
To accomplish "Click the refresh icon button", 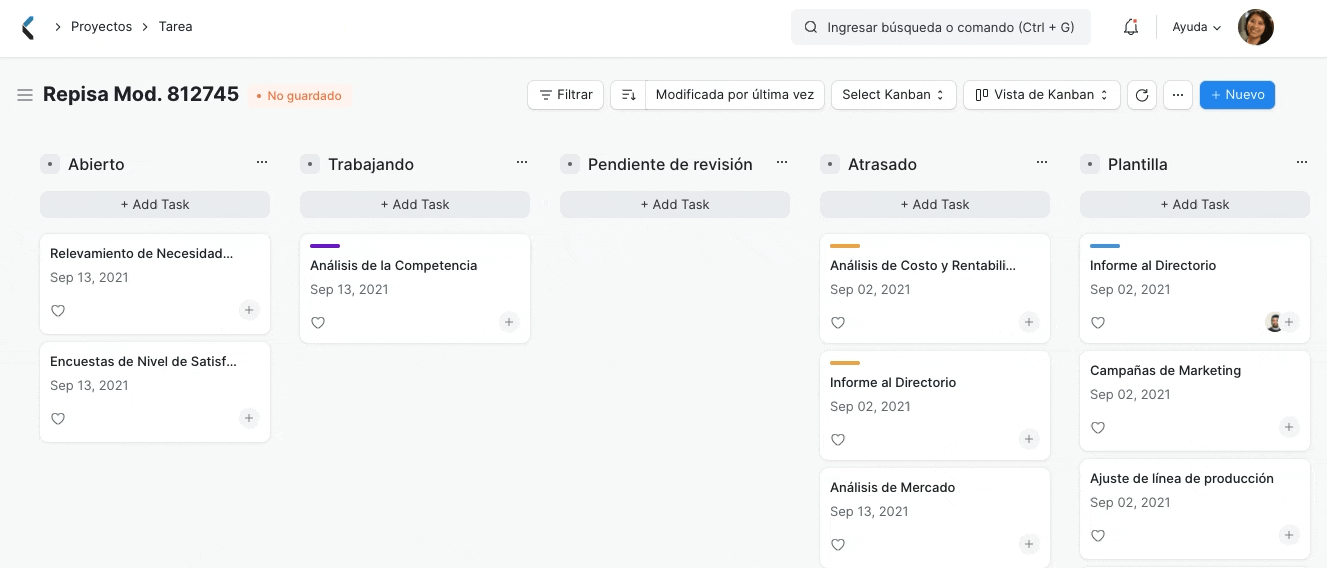I will [1141, 95].
